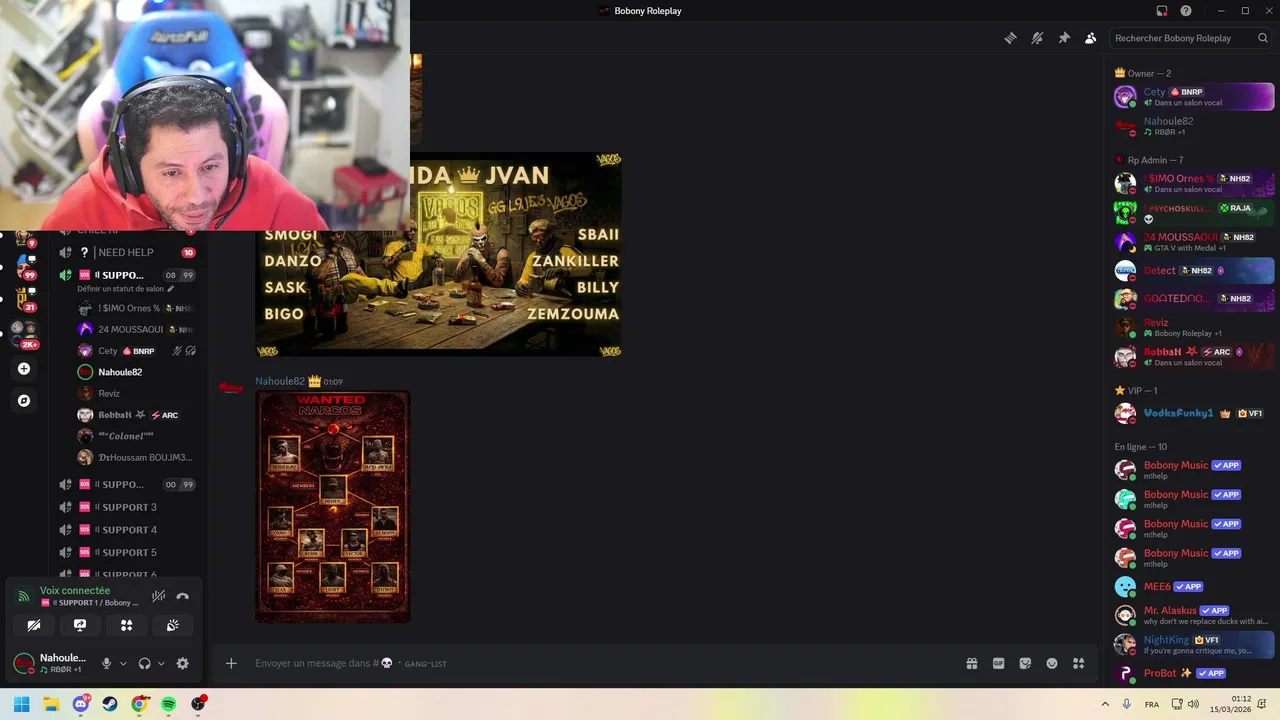Toggle the member list icon
The height and width of the screenshot is (720, 1280).
tap(1091, 38)
